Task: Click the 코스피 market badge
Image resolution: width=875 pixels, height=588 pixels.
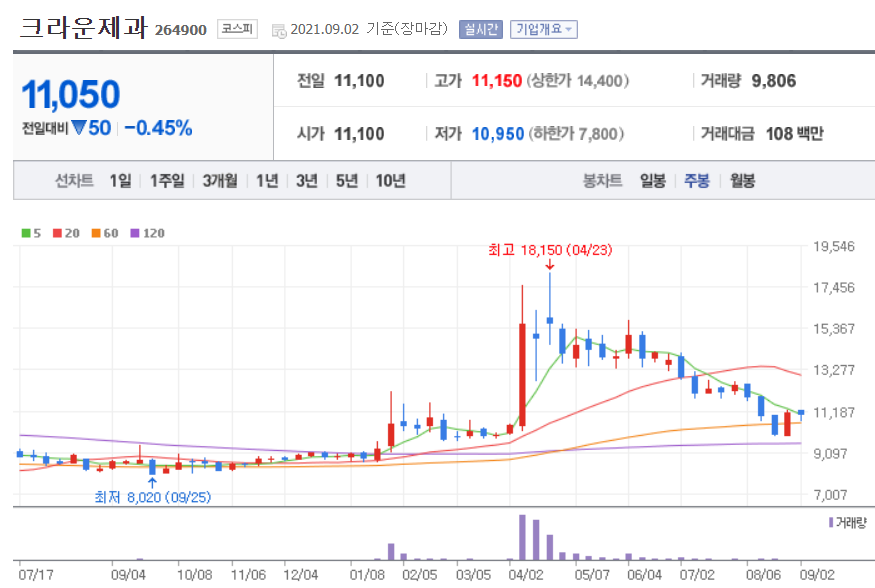Action: [237, 29]
